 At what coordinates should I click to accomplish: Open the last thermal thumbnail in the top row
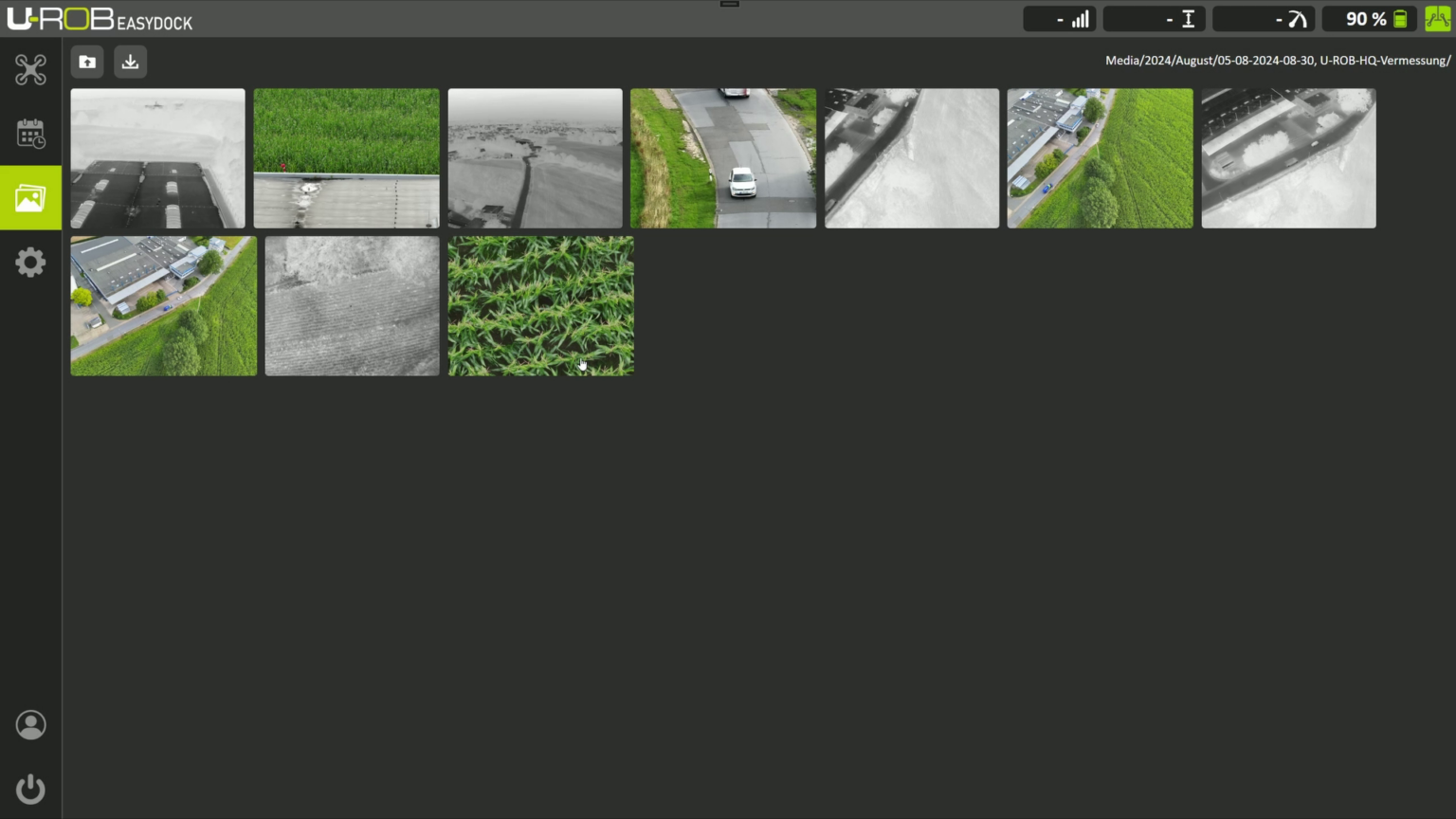pyautogui.click(x=1288, y=158)
